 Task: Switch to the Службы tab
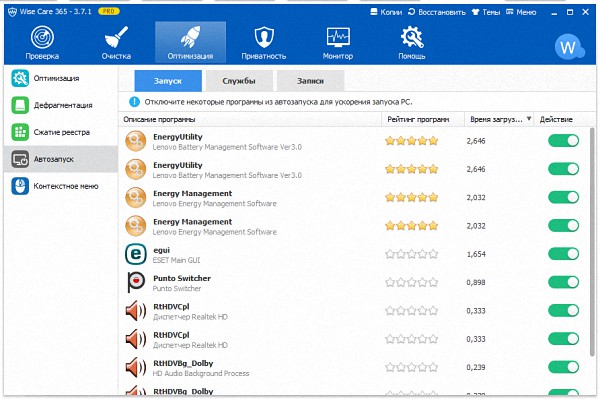(239, 81)
